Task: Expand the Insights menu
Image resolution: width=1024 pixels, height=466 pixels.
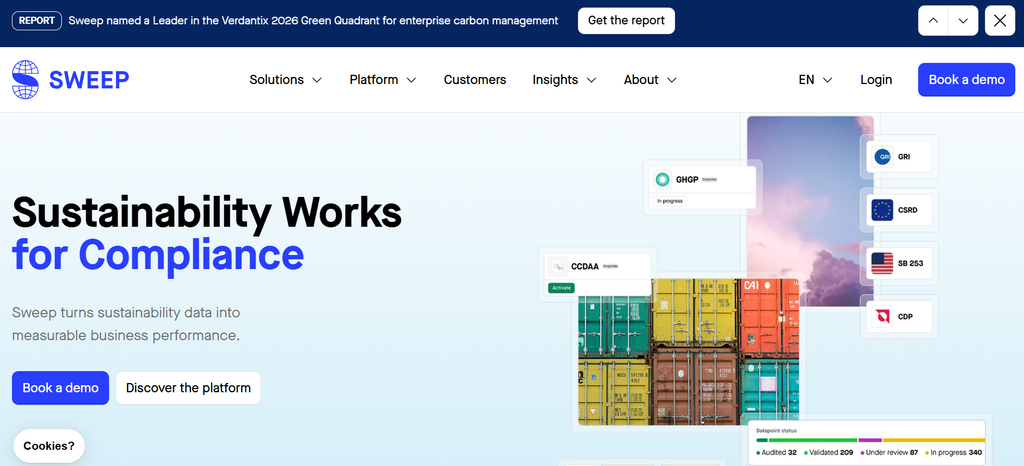Action: pos(564,80)
